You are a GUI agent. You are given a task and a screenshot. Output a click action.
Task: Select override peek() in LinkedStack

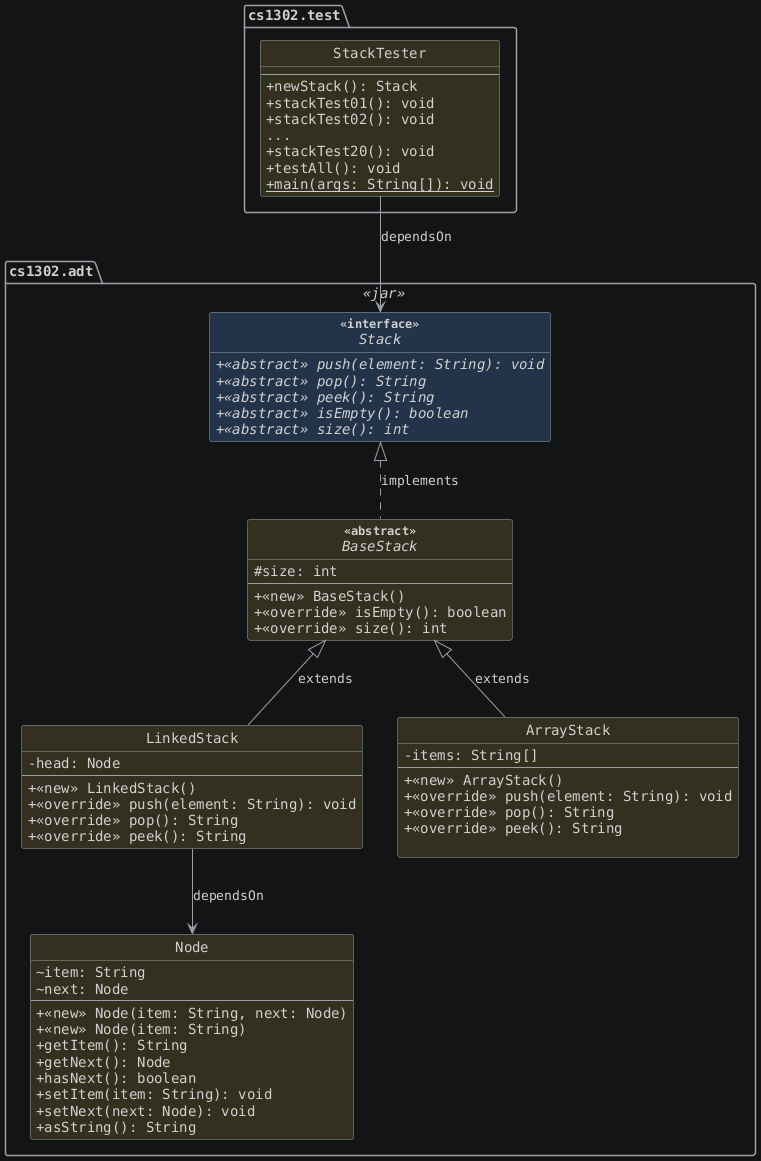click(137, 837)
